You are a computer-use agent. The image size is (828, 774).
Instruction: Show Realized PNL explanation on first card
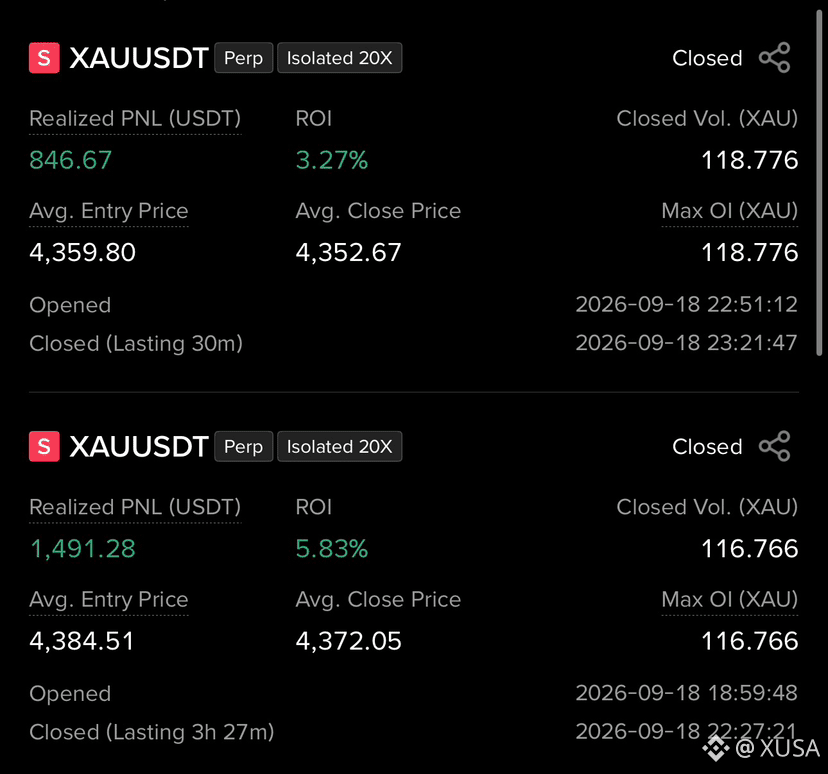[135, 119]
